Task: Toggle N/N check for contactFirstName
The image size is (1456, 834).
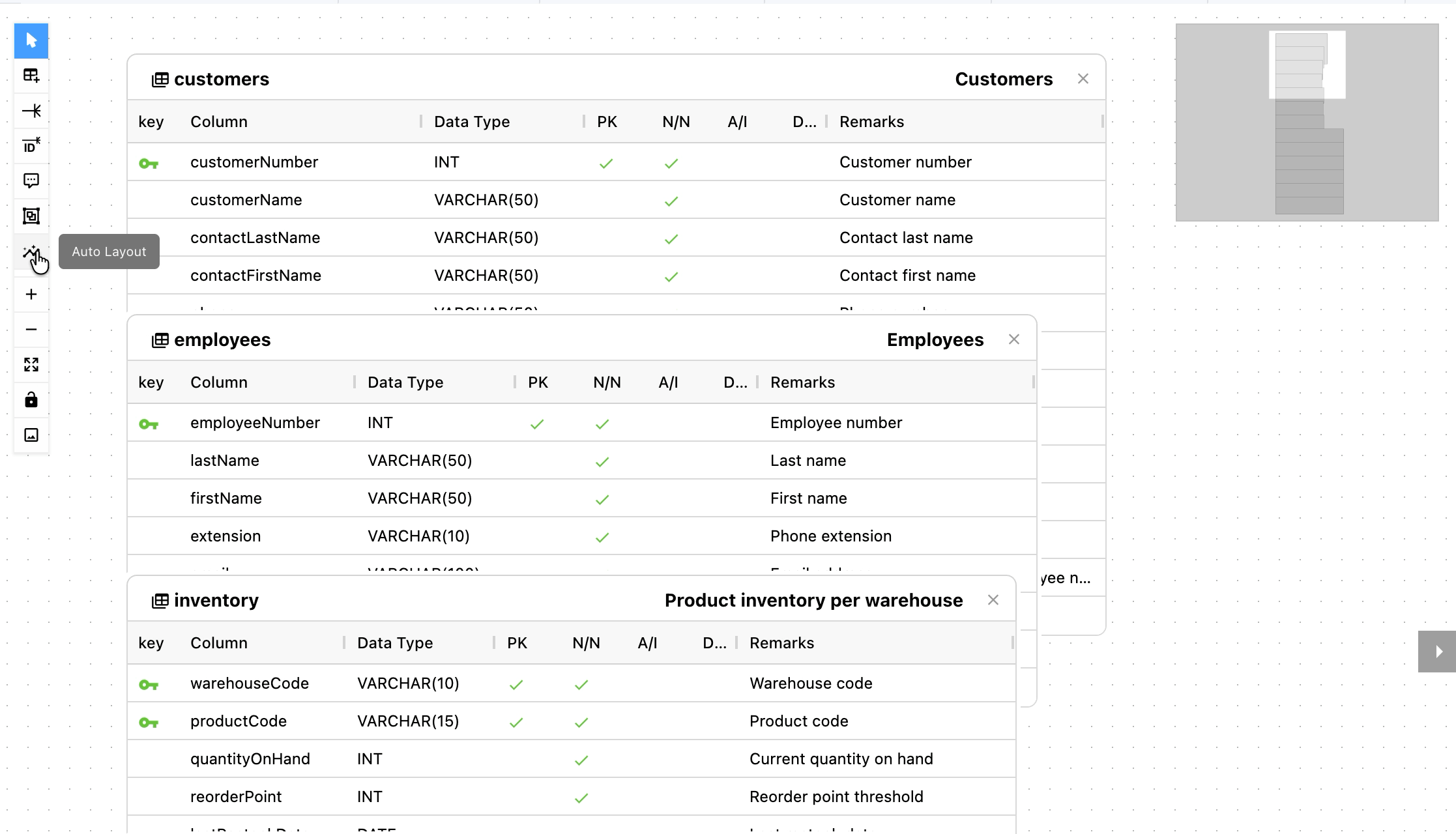Action: coord(671,277)
